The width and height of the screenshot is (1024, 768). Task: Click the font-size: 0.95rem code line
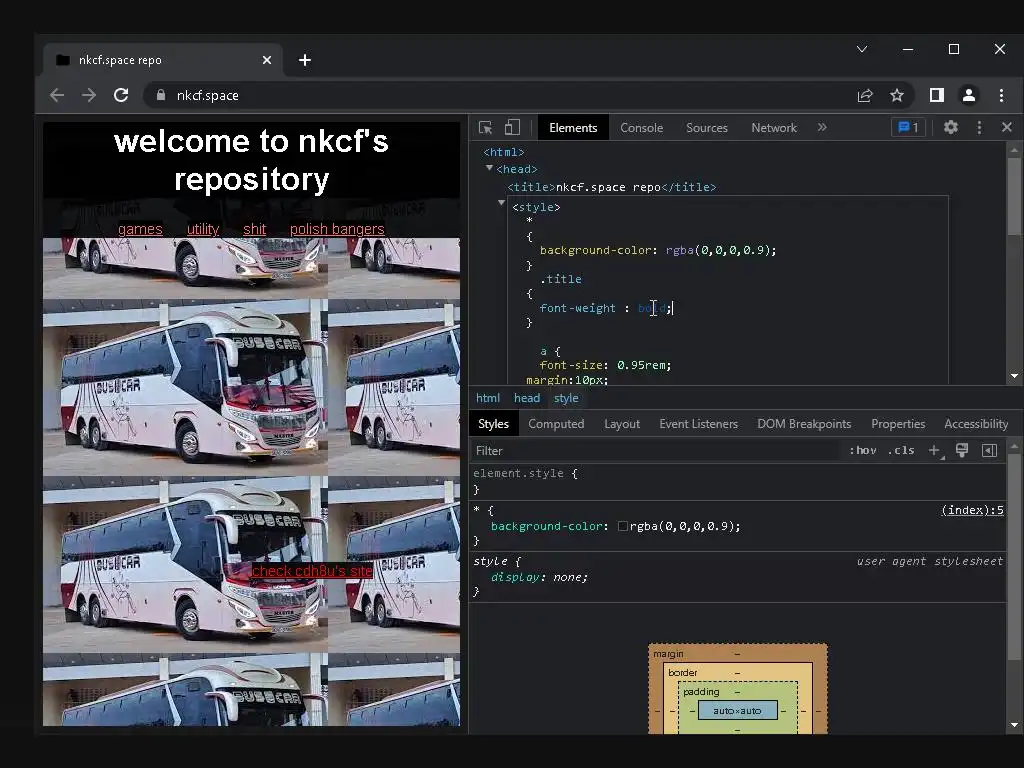click(x=605, y=365)
